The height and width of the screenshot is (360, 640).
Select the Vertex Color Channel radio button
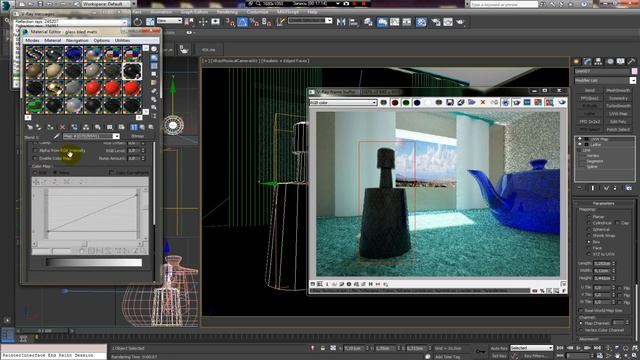(x=581, y=330)
